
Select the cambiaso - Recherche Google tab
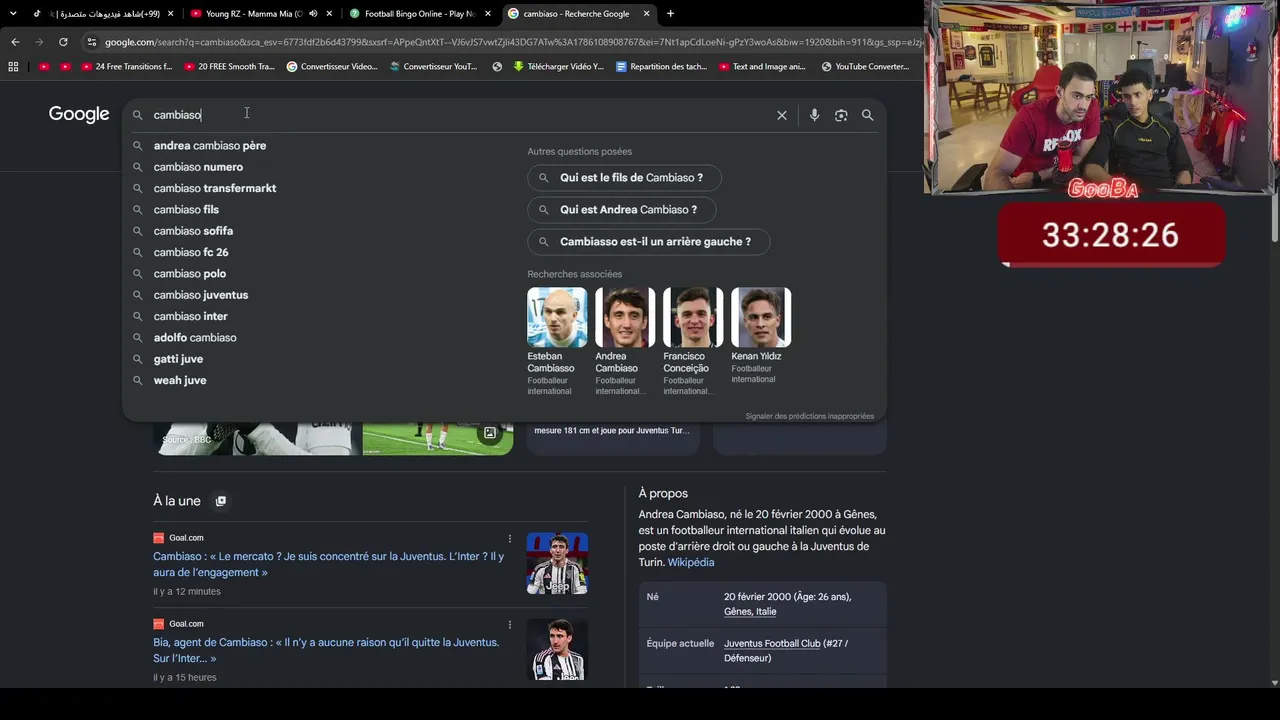[577, 14]
